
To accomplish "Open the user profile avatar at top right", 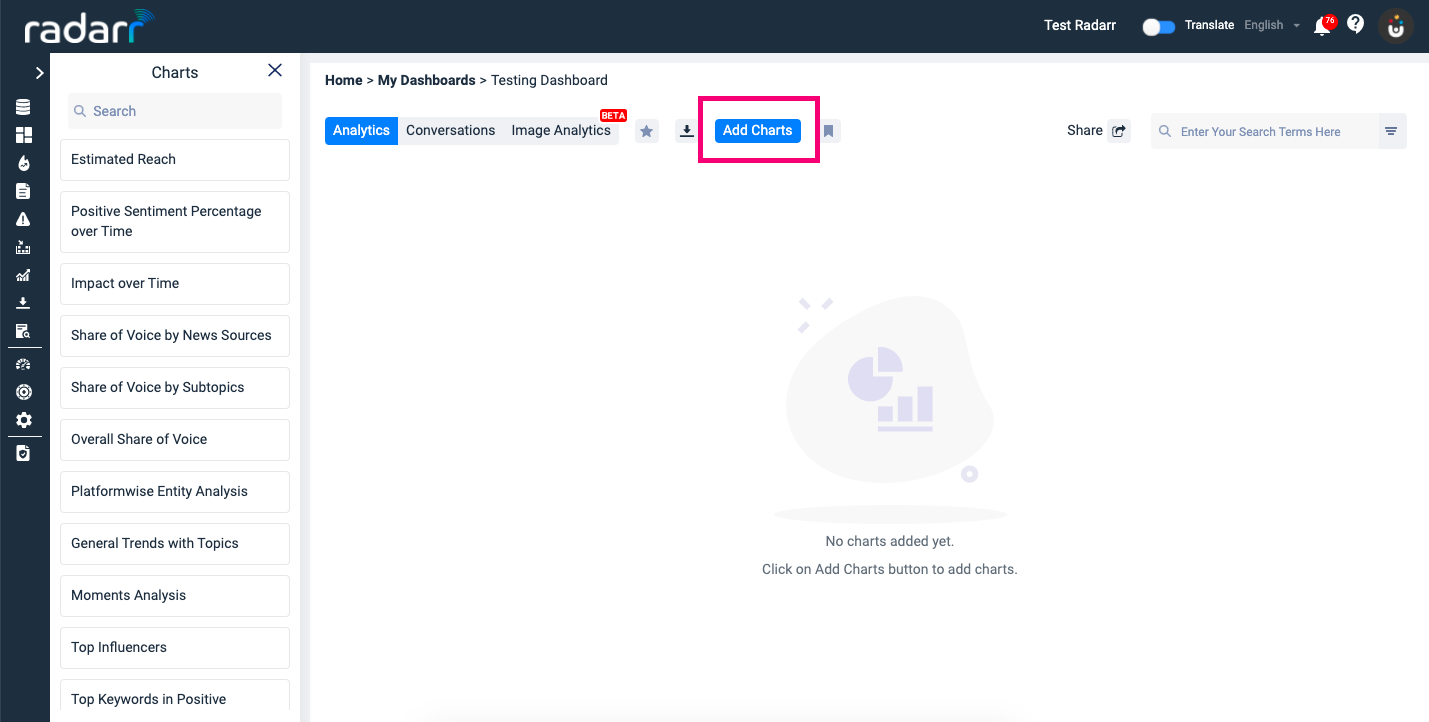I will [x=1394, y=26].
